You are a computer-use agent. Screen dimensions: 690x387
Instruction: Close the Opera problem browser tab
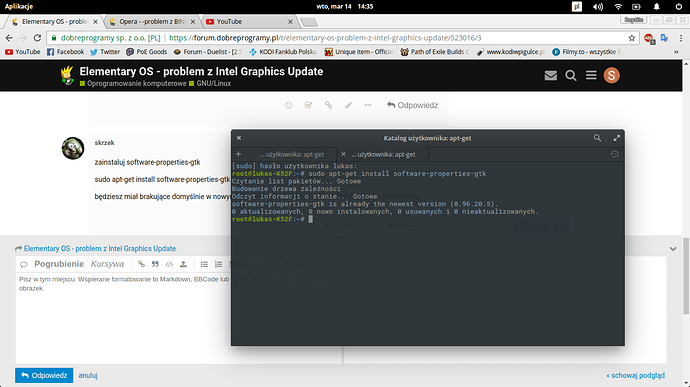click(193, 22)
